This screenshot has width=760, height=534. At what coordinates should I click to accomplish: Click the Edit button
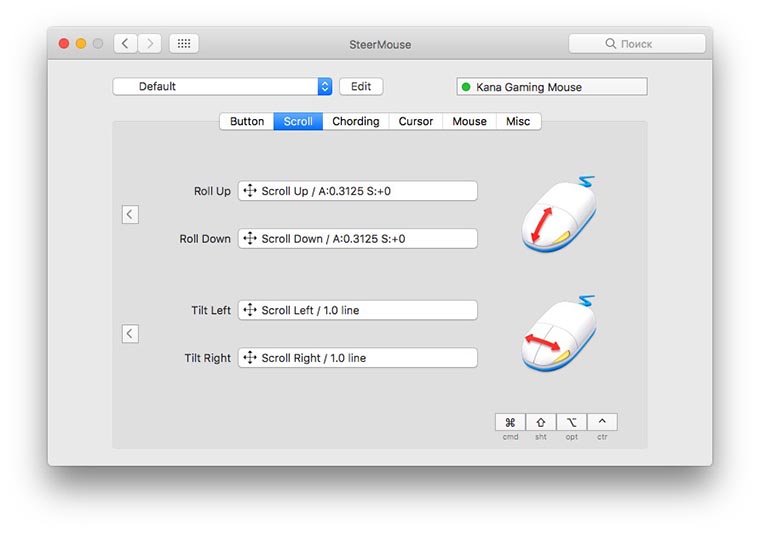point(361,87)
